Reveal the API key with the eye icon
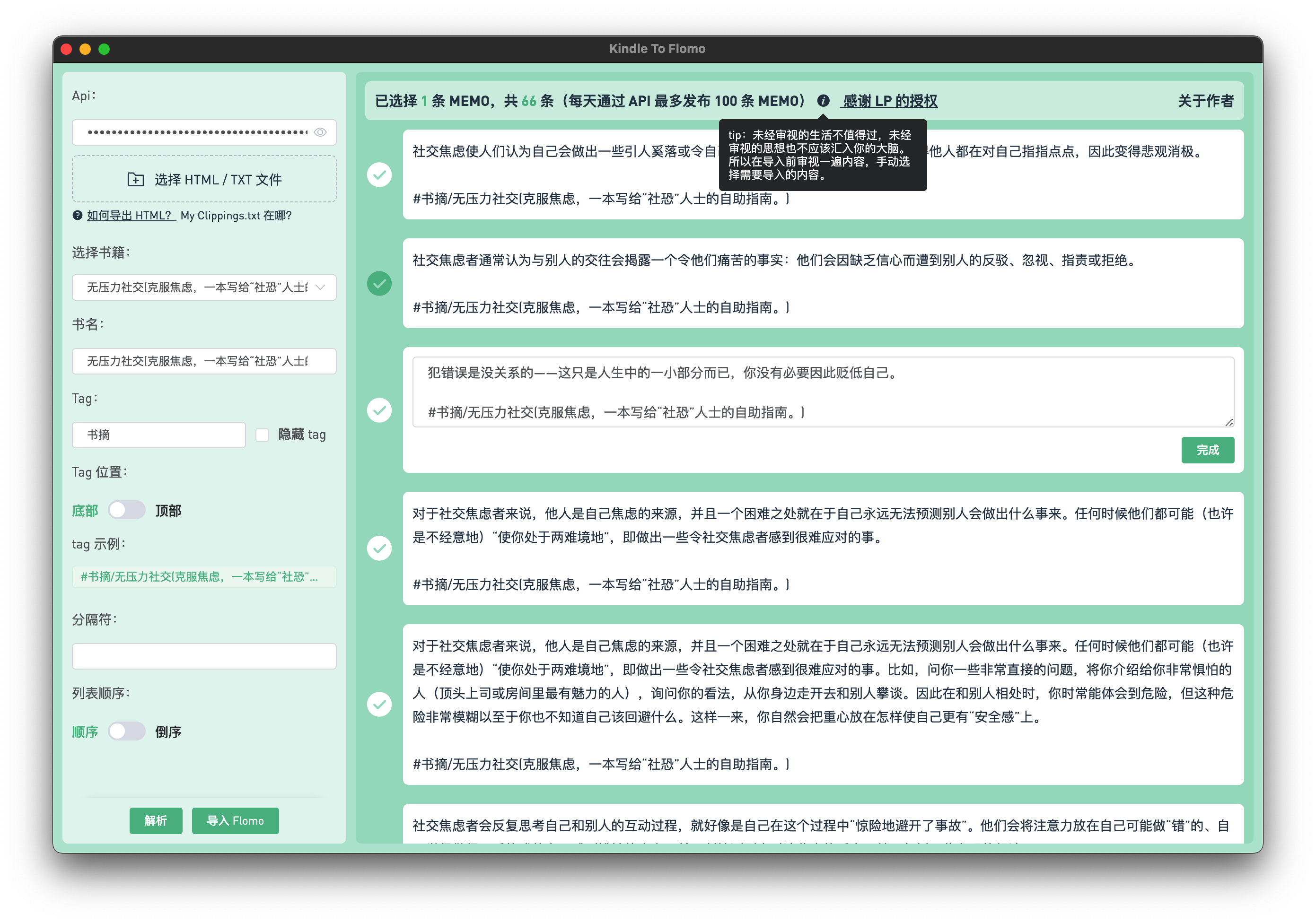The height and width of the screenshot is (923, 1316). tap(320, 132)
